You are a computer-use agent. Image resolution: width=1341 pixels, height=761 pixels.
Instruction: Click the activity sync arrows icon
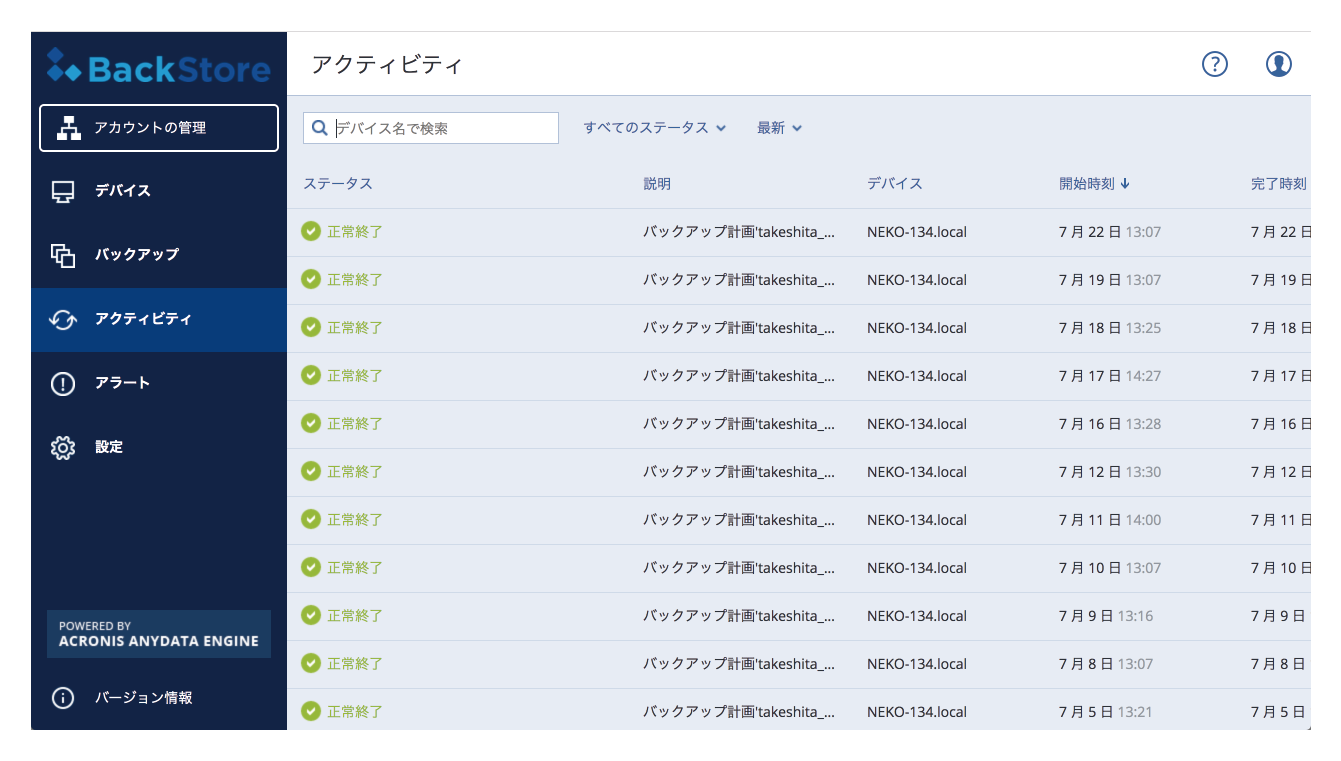tap(63, 319)
